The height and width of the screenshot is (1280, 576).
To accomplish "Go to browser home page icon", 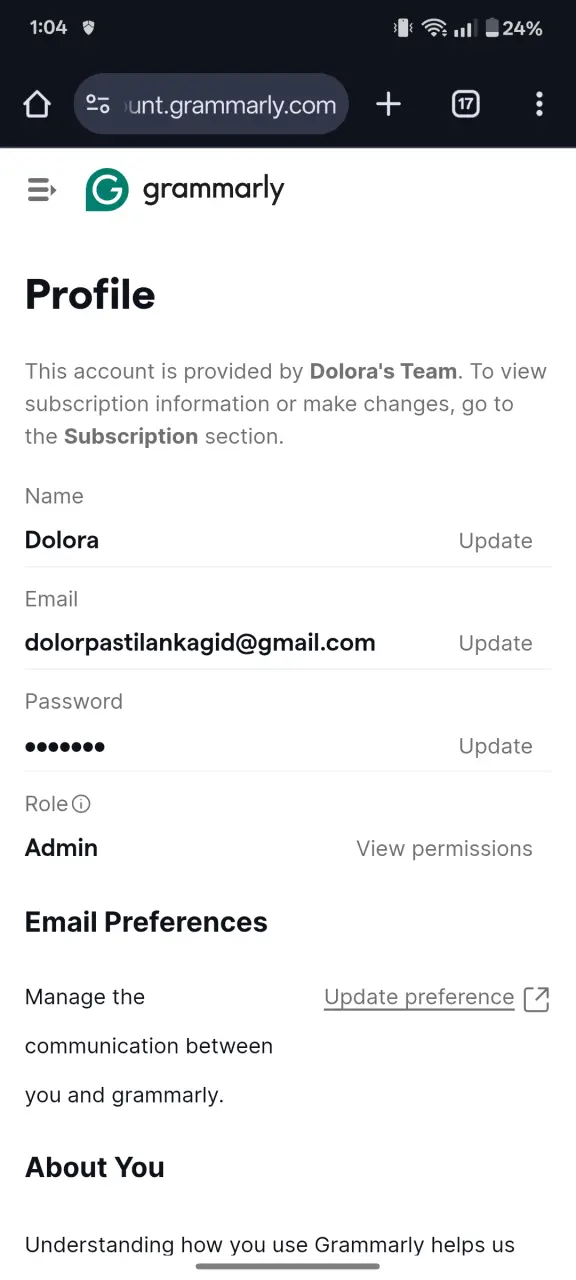I will pos(37,104).
